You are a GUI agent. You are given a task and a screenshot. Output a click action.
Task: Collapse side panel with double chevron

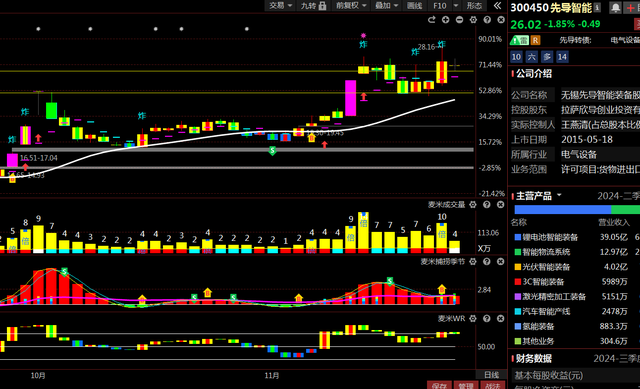[x=497, y=5]
